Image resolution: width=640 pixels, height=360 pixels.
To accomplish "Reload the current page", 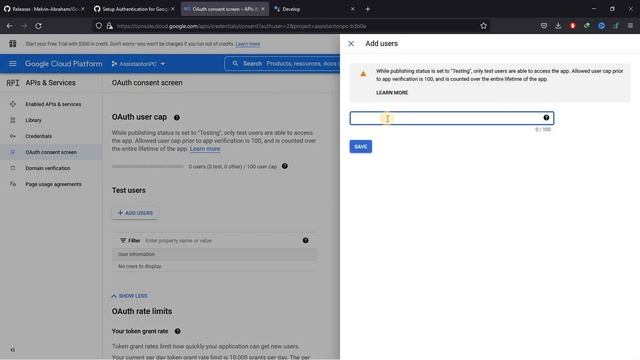I will 38,26.
